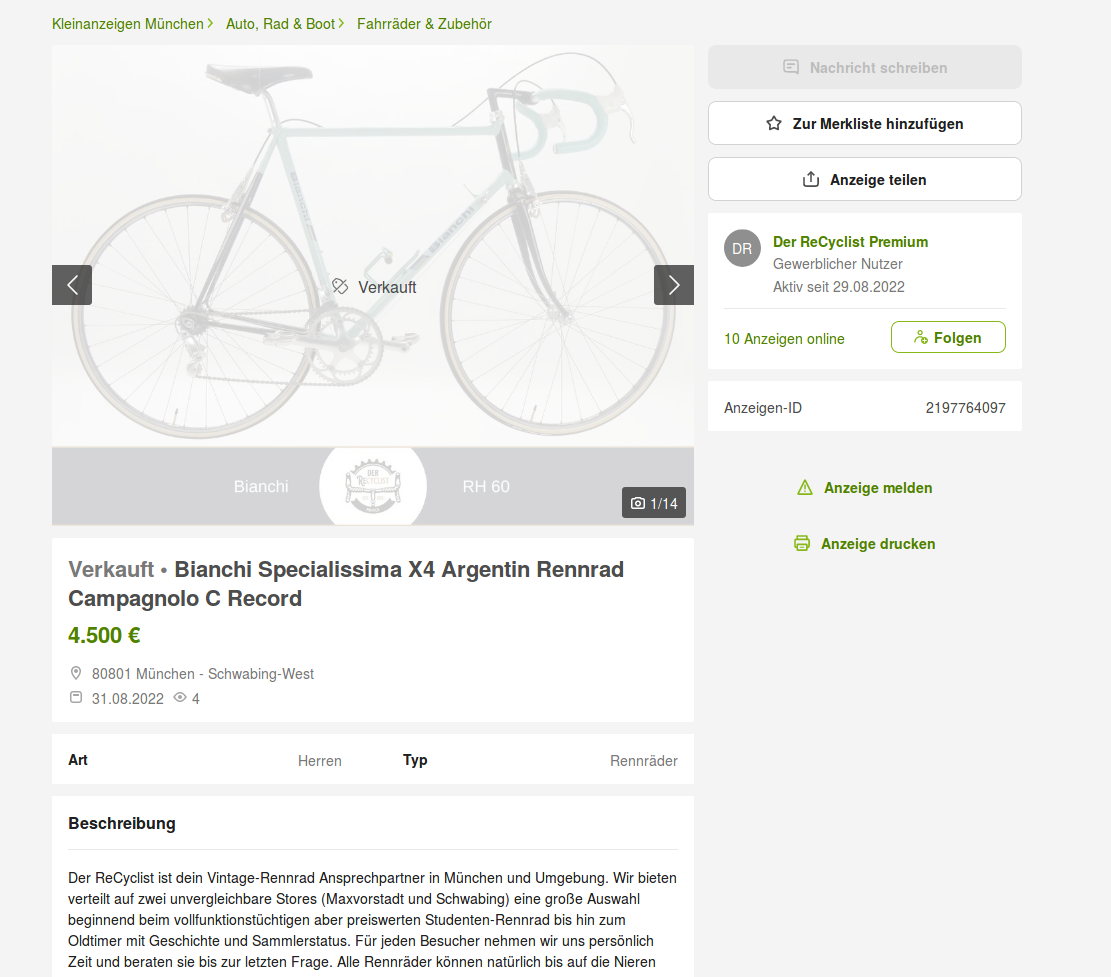Click the camera photo counter 1/14

(x=654, y=503)
